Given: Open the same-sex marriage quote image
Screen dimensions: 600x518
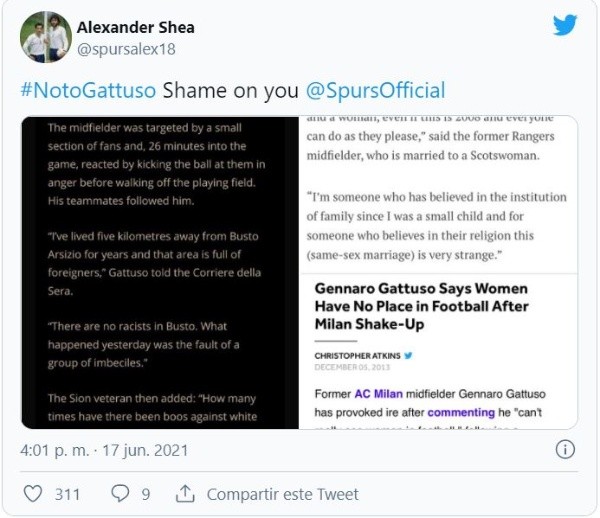Looking at the screenshot, I should coord(439,194).
